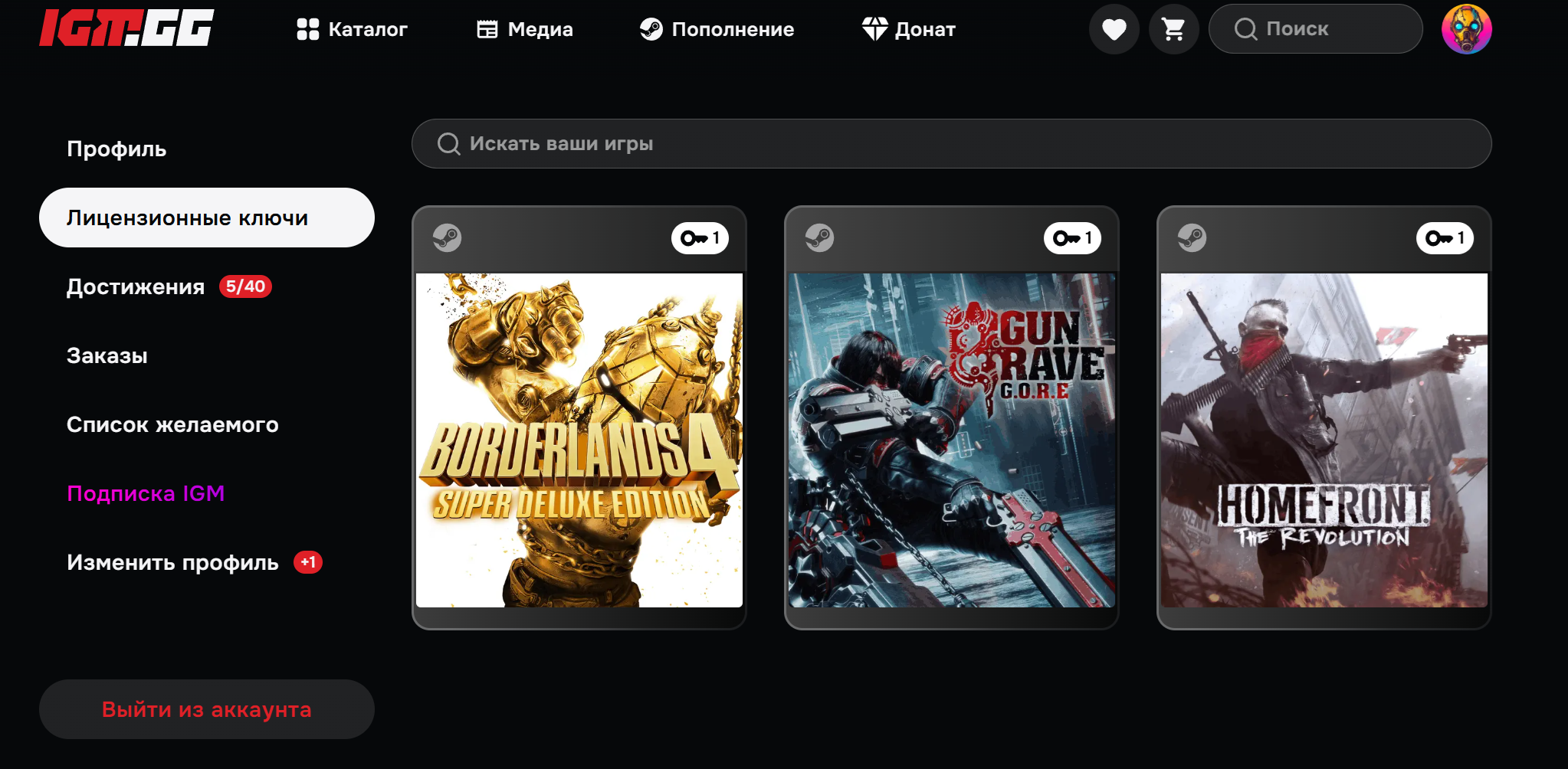Click the magnifier icon in header search
This screenshot has width=1568, height=769.
(1246, 29)
